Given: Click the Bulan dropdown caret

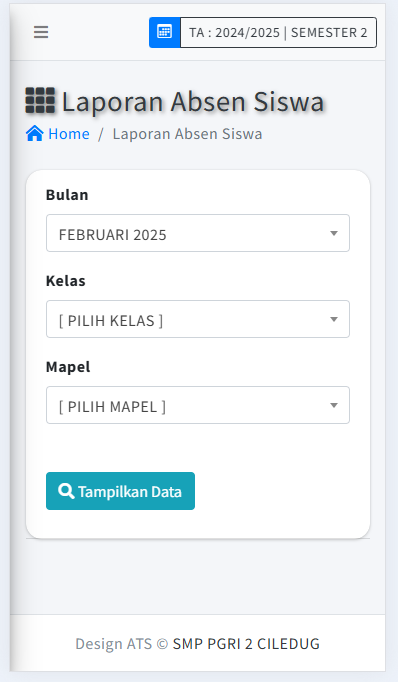Looking at the screenshot, I should 334,234.
